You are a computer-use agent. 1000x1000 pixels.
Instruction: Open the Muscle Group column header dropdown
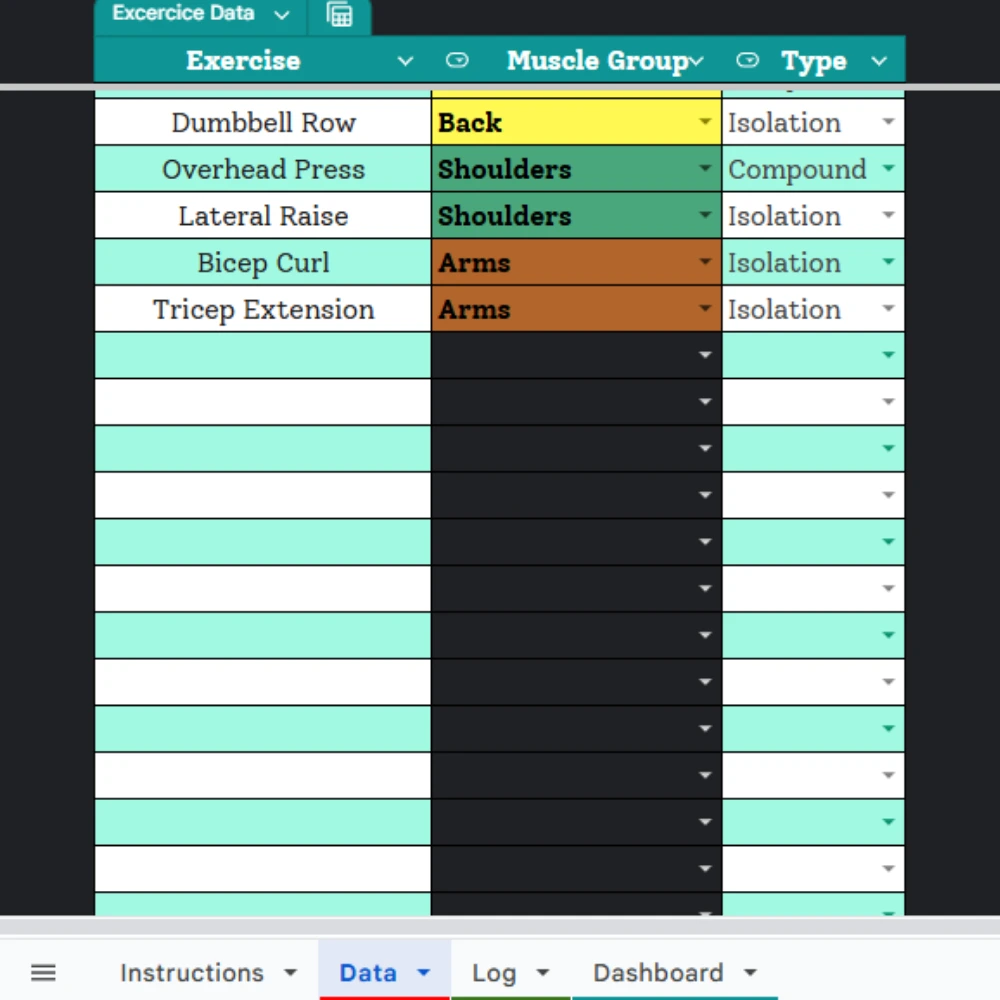pyautogui.click(x=697, y=61)
